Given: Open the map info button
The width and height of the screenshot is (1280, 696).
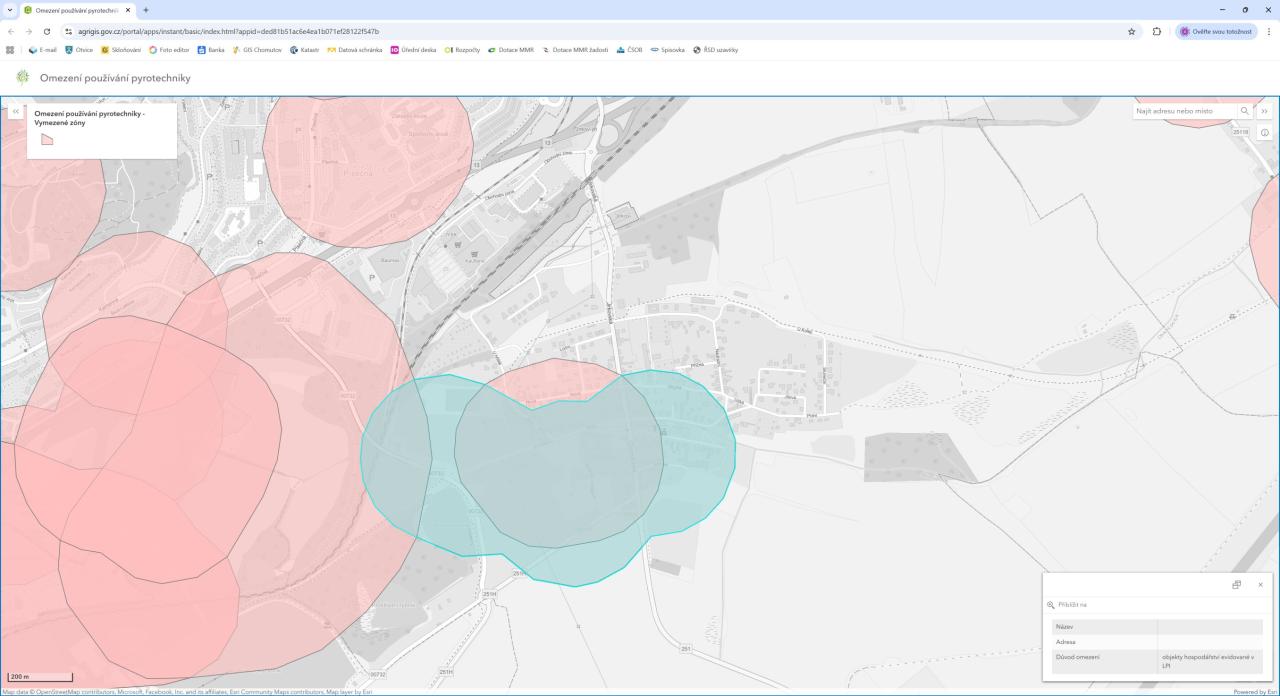Looking at the screenshot, I should [1265, 133].
